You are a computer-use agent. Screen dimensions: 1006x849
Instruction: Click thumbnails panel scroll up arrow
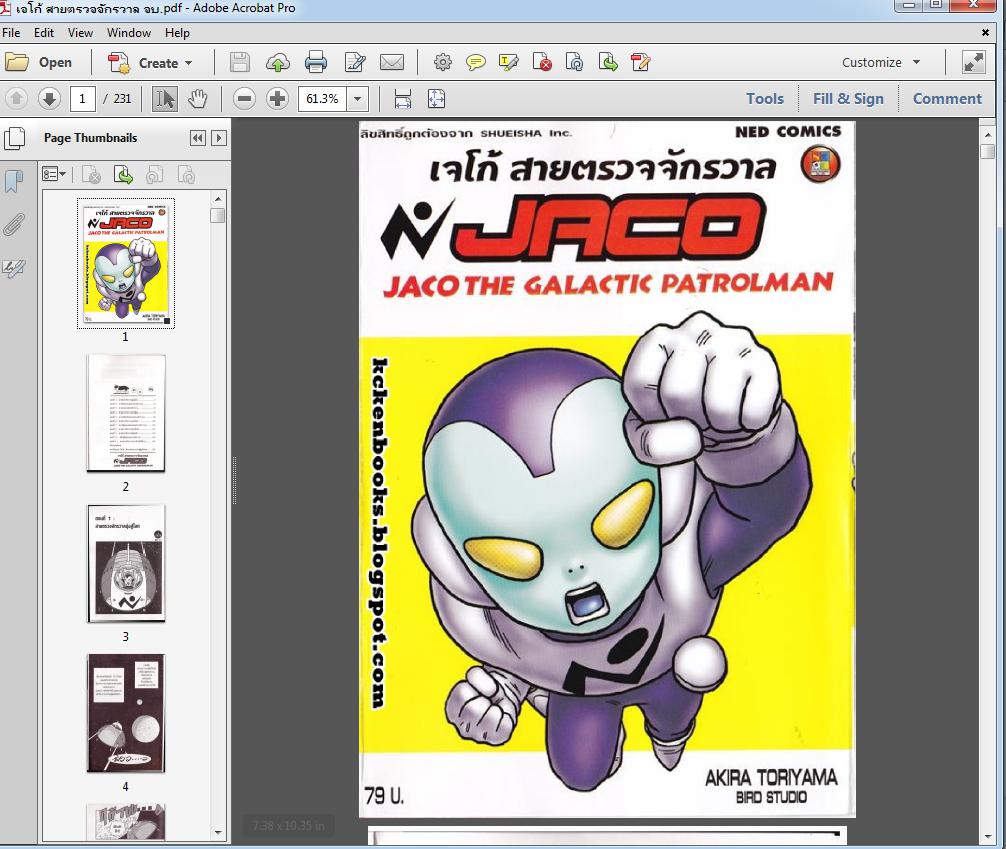pyautogui.click(x=218, y=199)
